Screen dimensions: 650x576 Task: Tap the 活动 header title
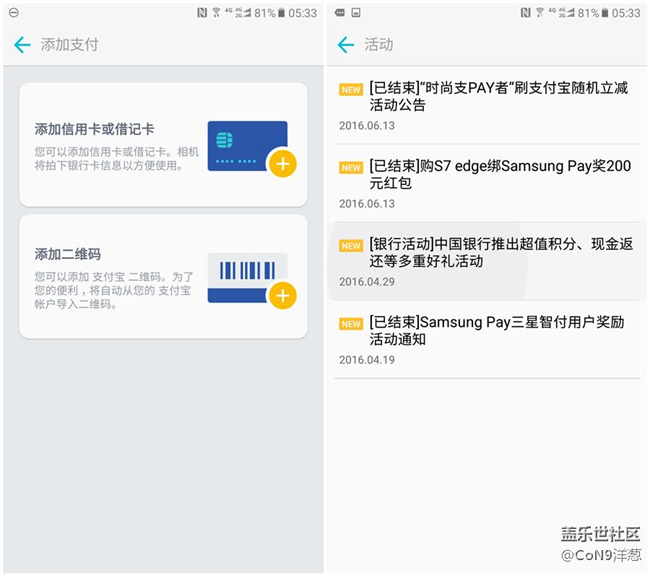(x=379, y=45)
